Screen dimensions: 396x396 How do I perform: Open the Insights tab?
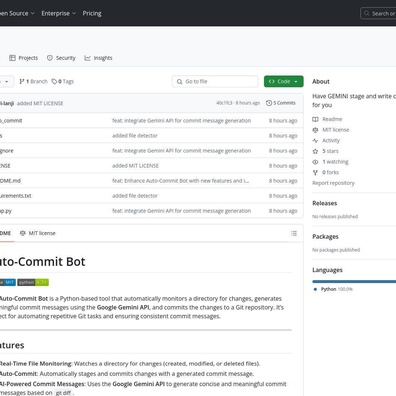pyautogui.click(x=98, y=58)
